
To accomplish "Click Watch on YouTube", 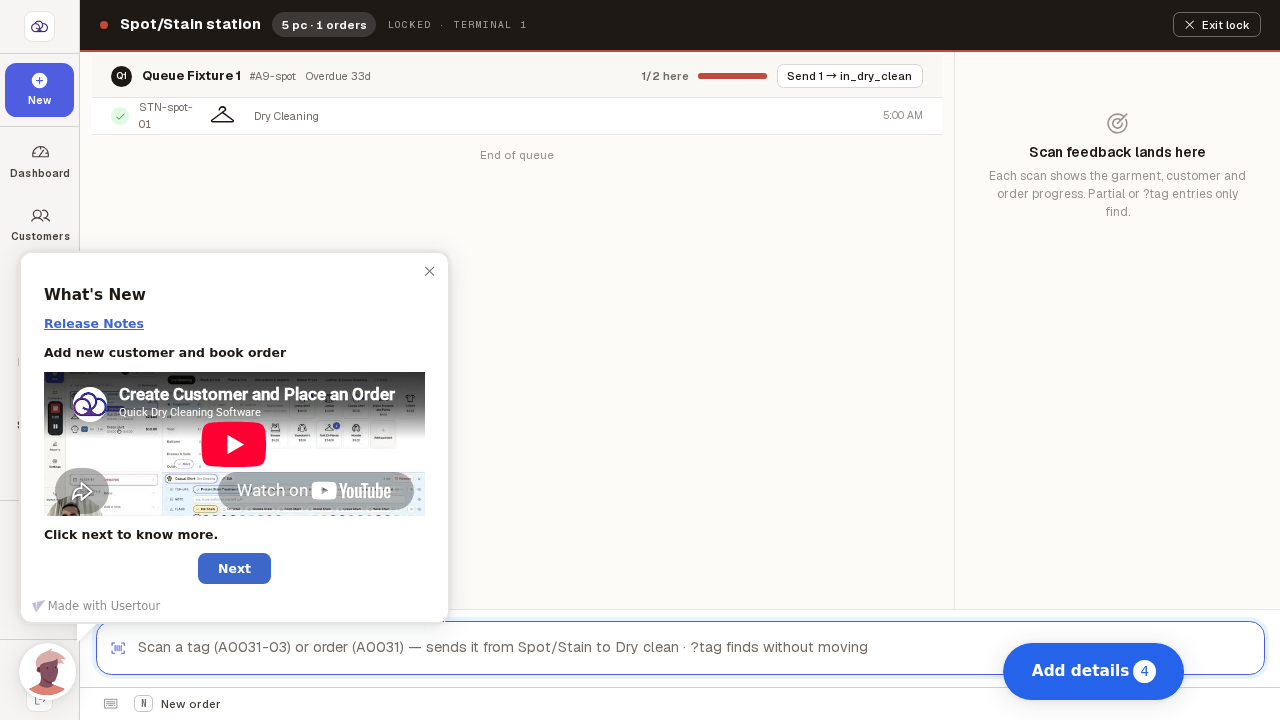I will coord(315,491).
